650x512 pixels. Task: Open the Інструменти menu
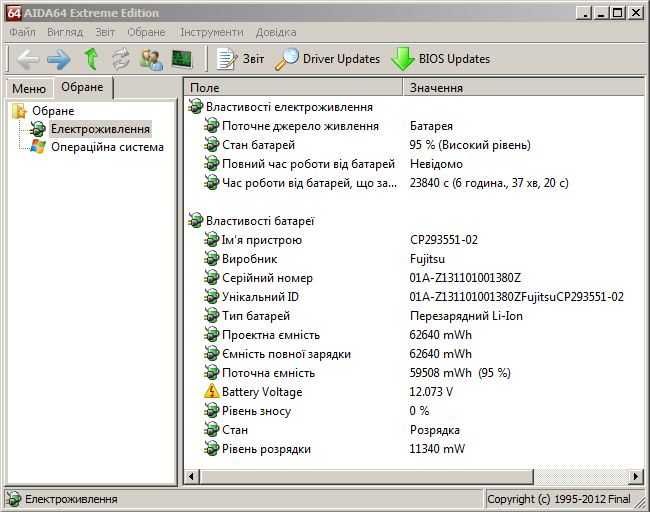(x=212, y=32)
